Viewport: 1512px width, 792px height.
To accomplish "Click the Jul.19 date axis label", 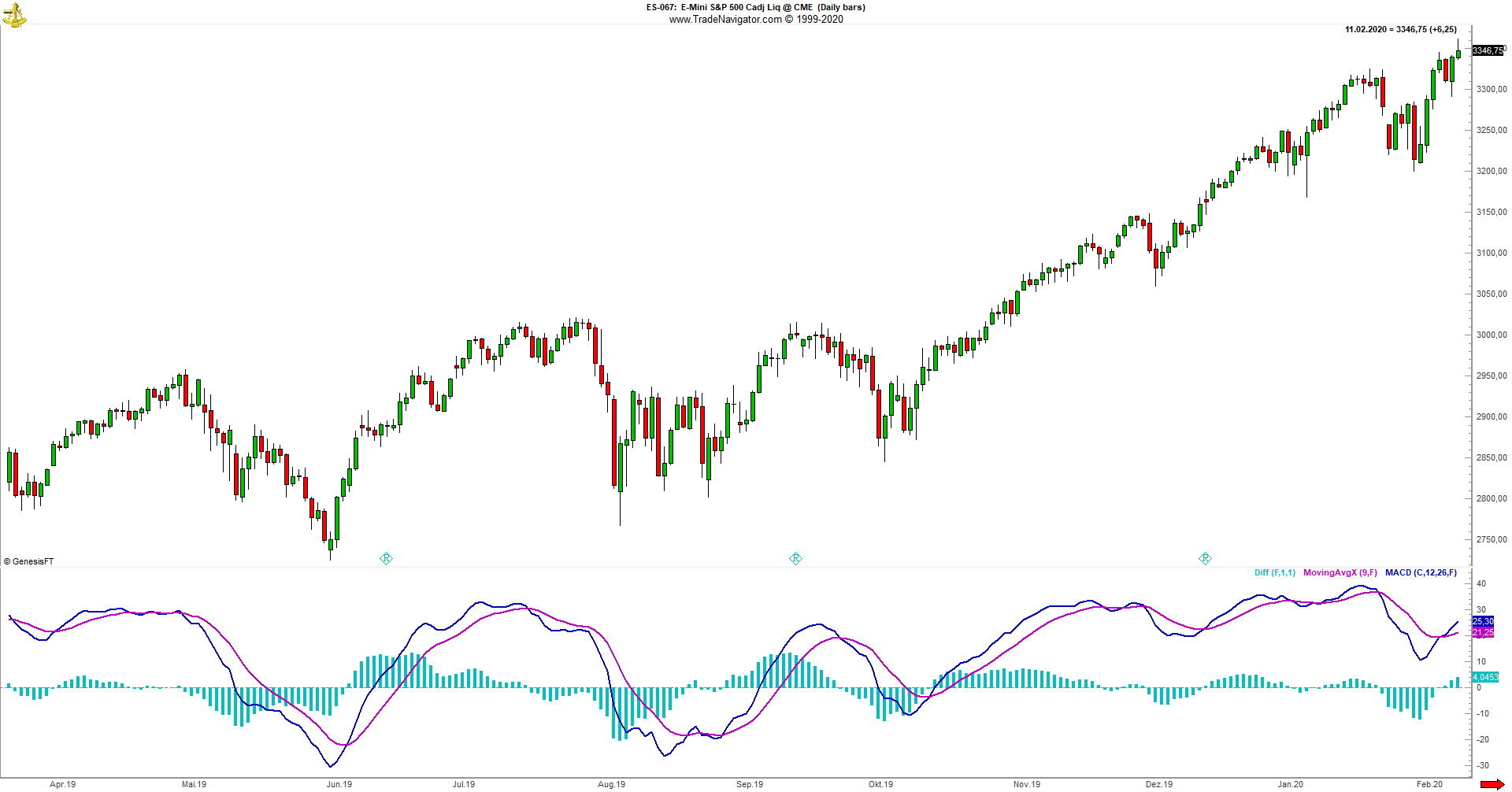I will click(464, 784).
